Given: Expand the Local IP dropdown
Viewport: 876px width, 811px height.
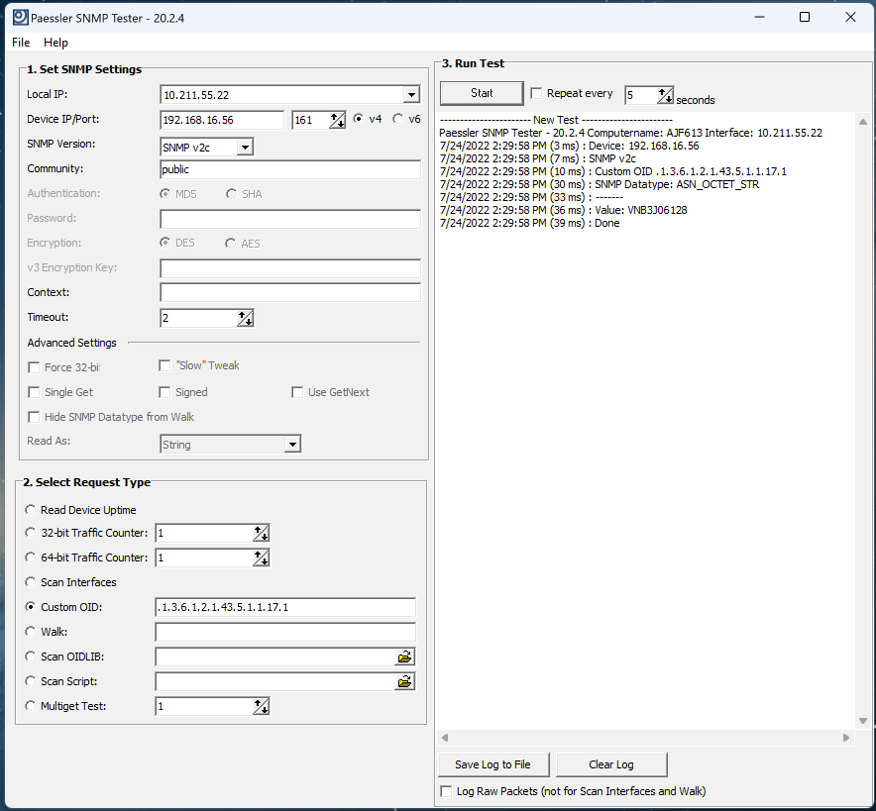Looking at the screenshot, I should click(x=411, y=95).
